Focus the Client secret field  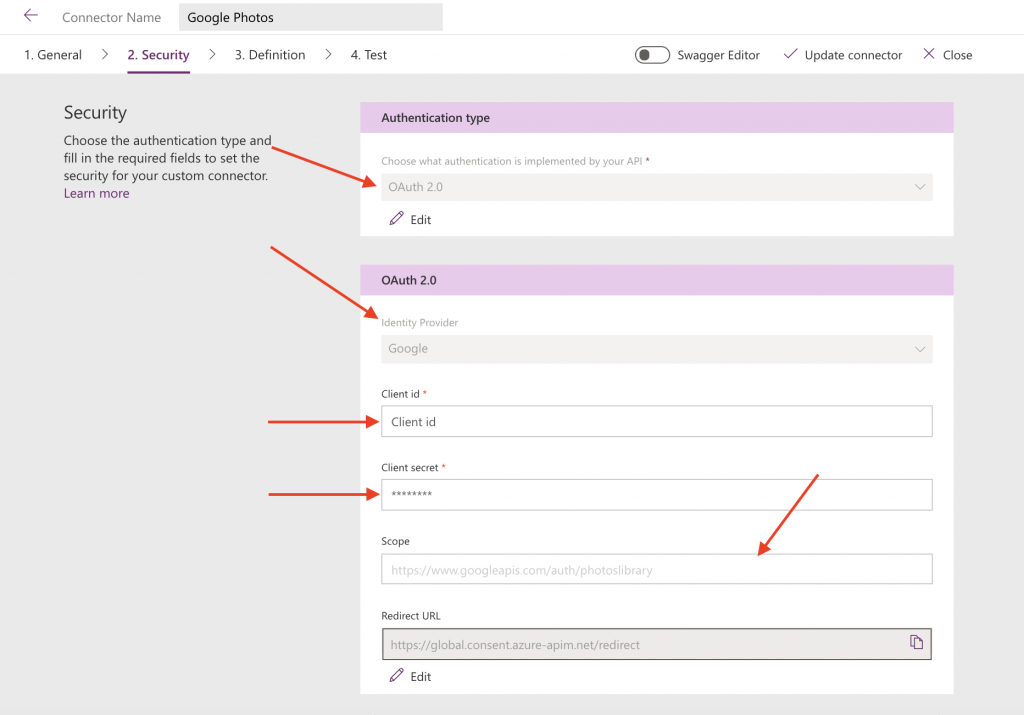[656, 495]
